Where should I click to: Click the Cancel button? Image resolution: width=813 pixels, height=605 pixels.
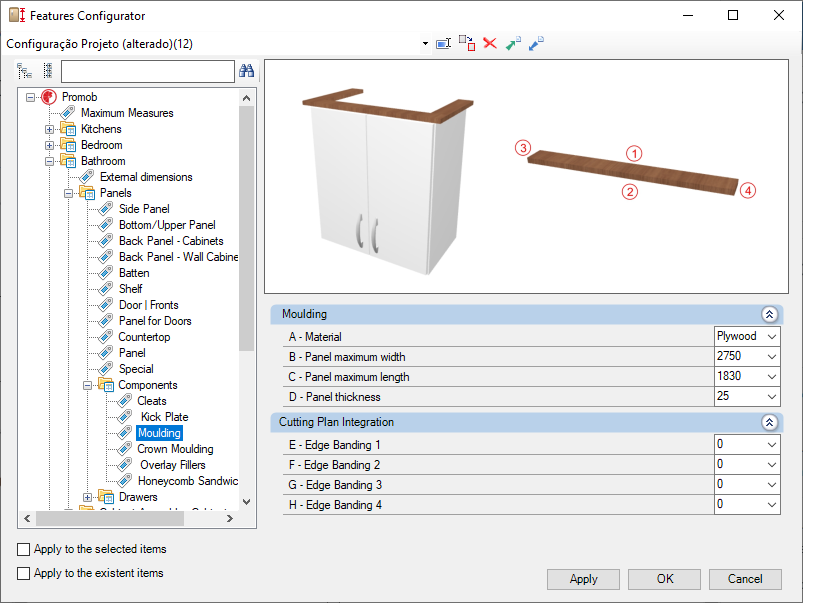pyautogui.click(x=745, y=580)
